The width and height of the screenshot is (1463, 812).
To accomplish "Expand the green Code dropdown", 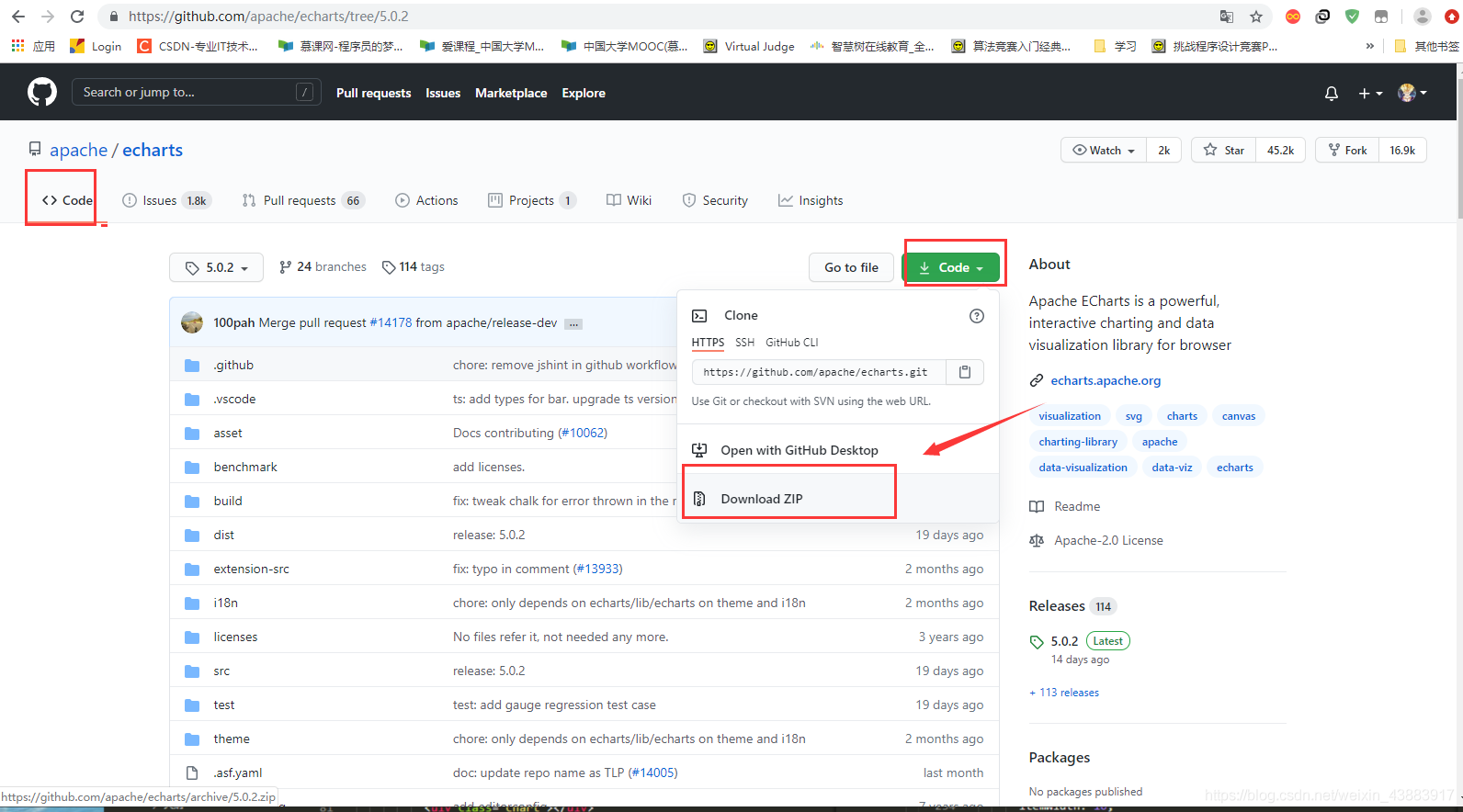I will point(951,267).
